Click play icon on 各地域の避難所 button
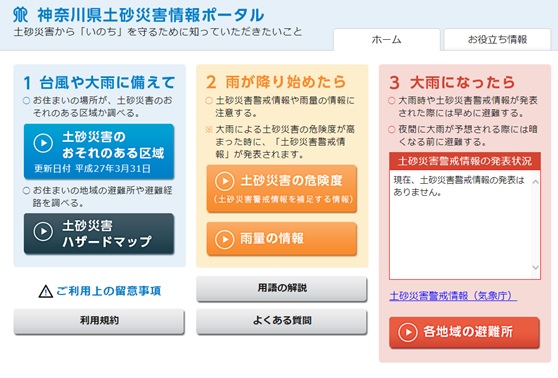The width and height of the screenshot is (558, 378). pyautogui.click(x=408, y=332)
